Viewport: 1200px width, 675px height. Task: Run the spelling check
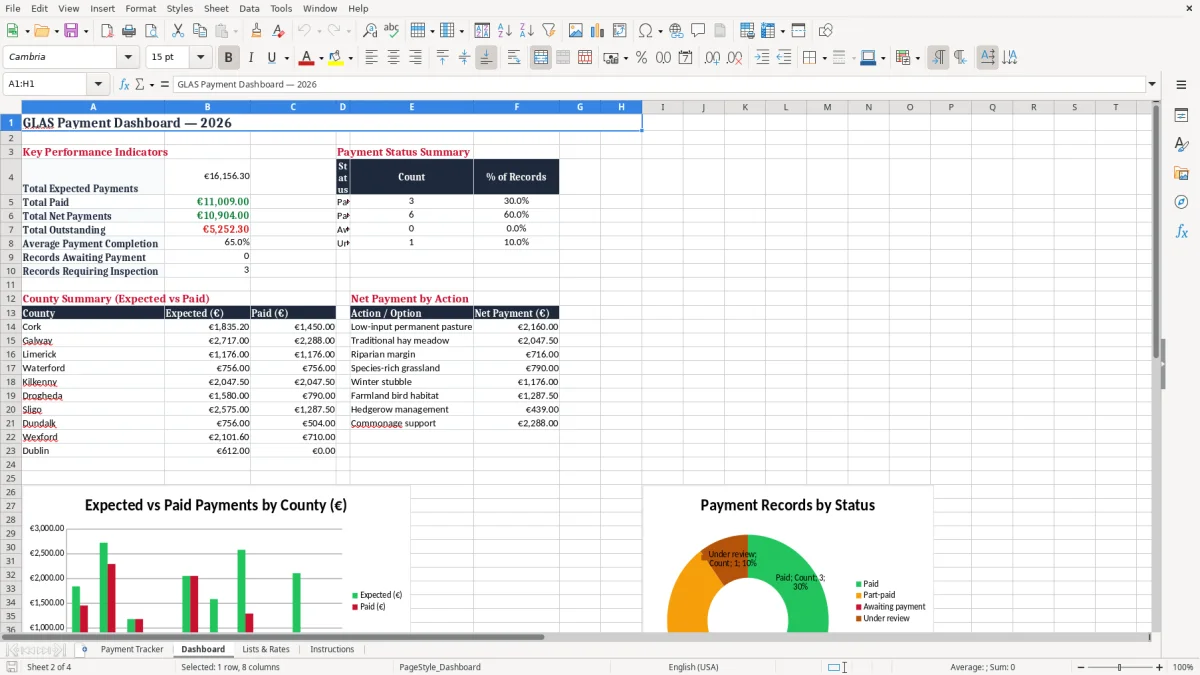point(391,31)
